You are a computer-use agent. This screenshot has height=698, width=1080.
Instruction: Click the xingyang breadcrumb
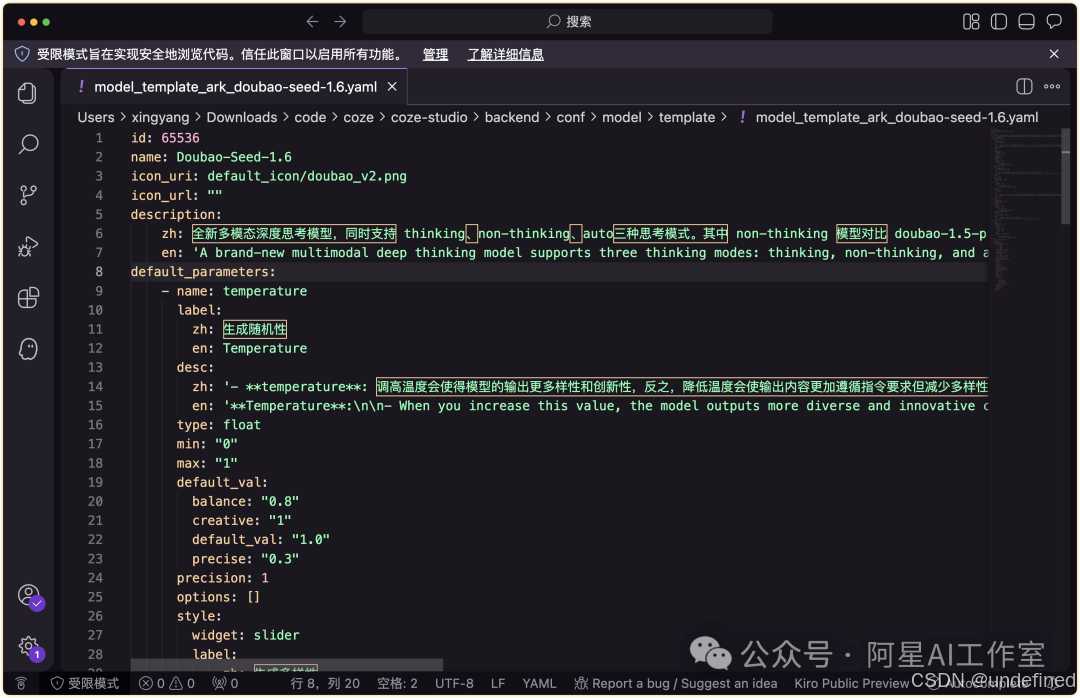[x=160, y=117]
